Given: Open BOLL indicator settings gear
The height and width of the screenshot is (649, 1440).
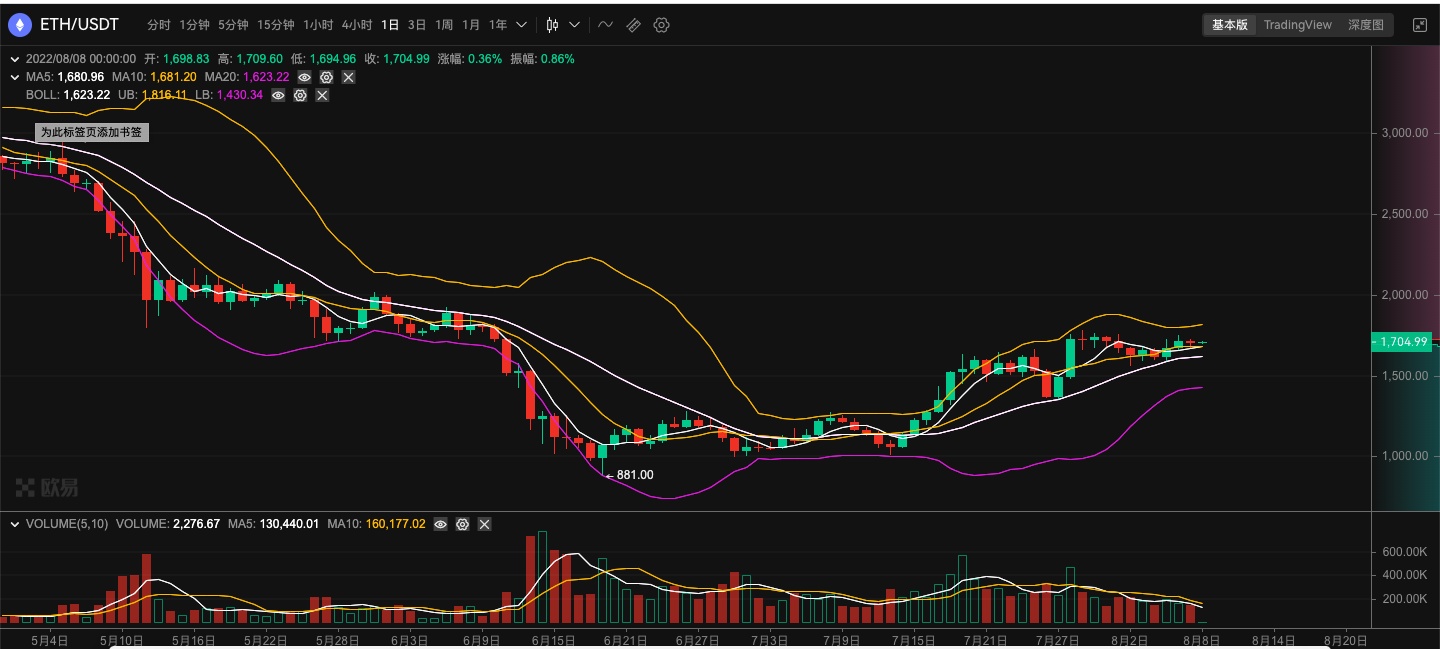Looking at the screenshot, I should click(x=300, y=95).
